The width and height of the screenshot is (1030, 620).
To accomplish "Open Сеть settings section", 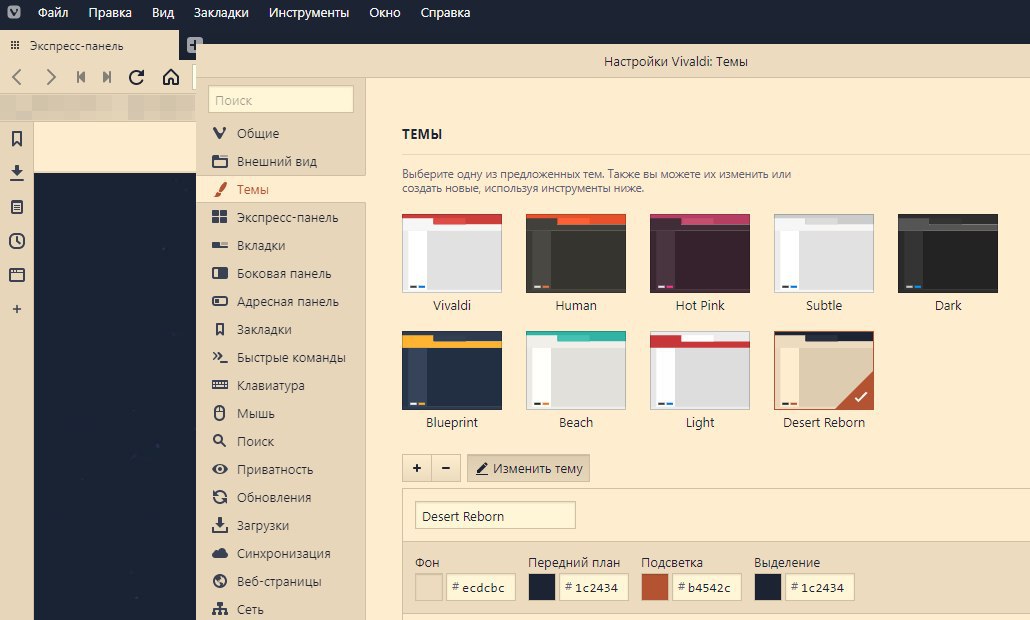I will [281, 609].
